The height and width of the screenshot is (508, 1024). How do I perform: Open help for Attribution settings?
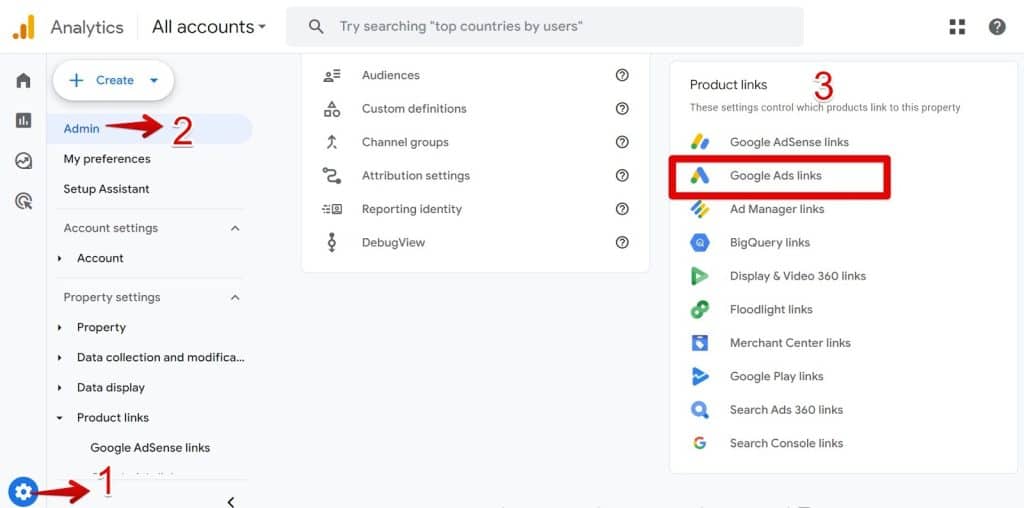click(x=622, y=176)
